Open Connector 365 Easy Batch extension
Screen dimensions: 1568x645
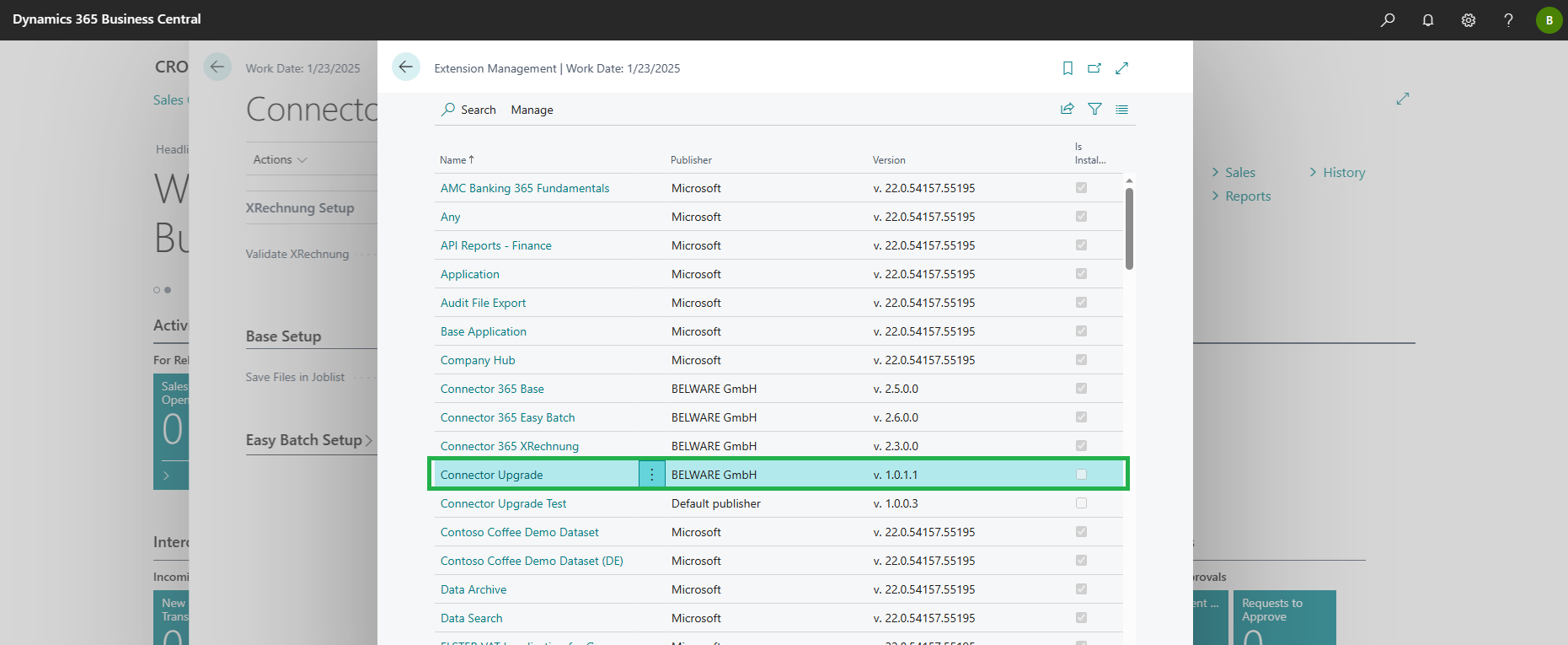[507, 417]
